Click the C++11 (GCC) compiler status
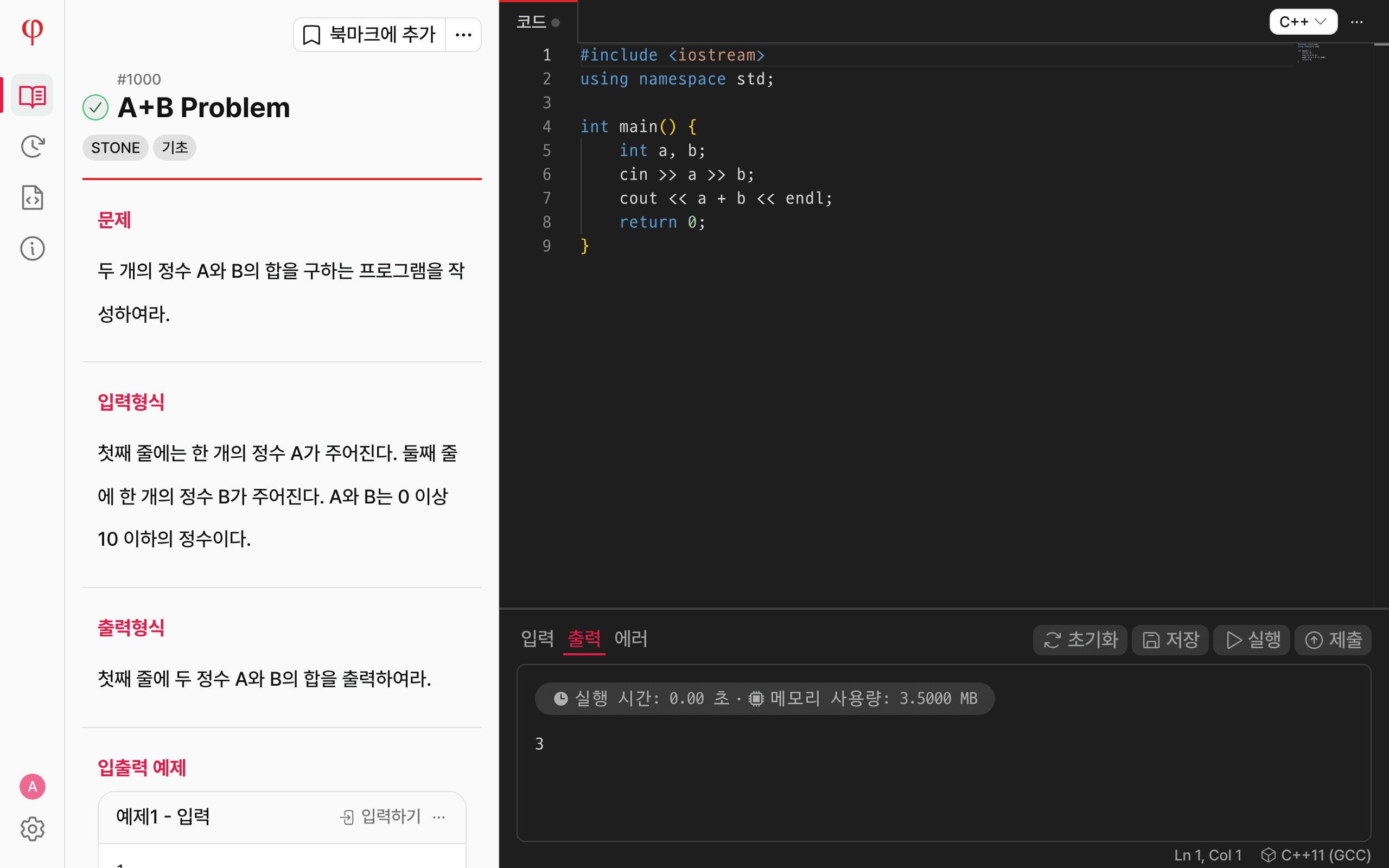 coord(1316,855)
